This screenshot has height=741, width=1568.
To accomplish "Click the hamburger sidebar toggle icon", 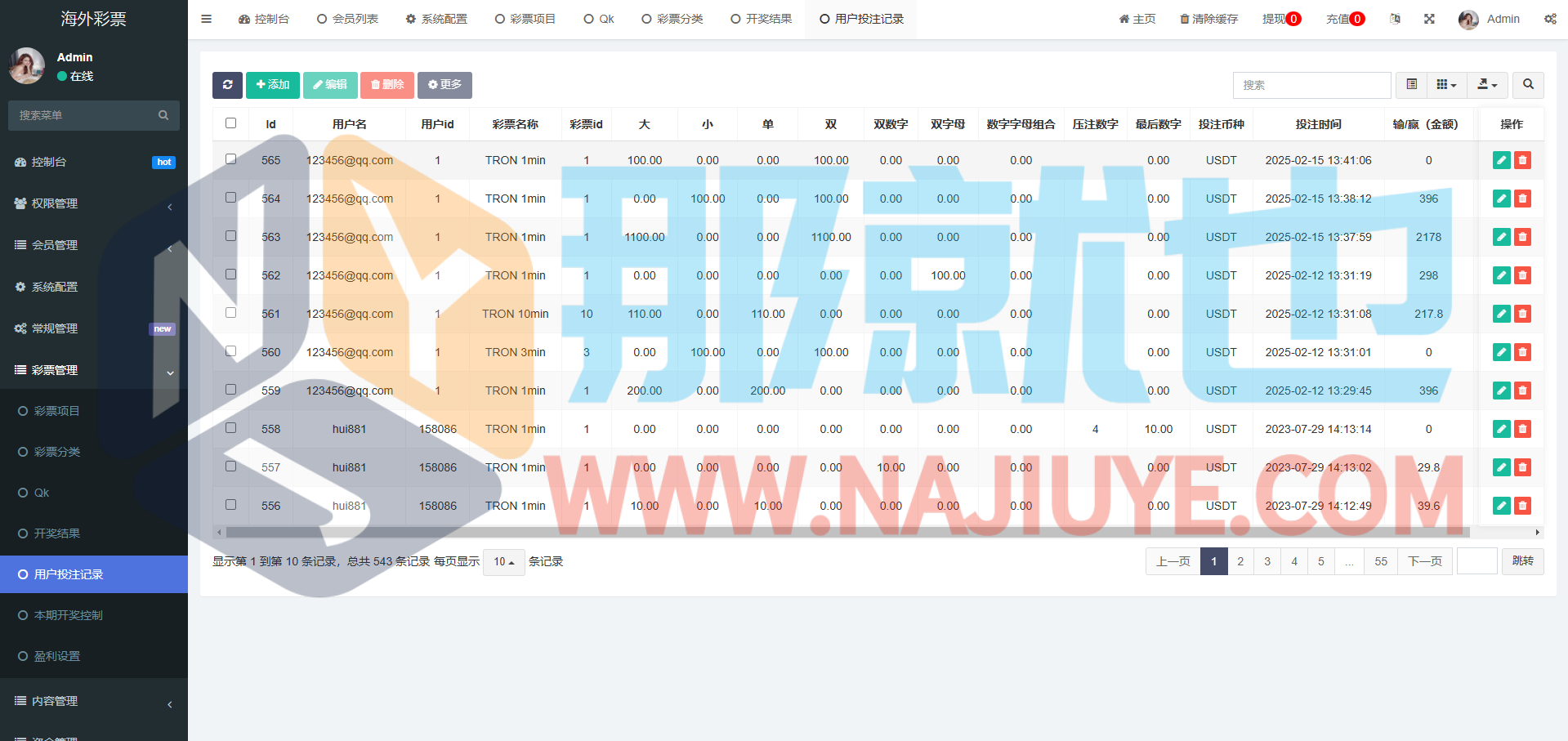I will (x=207, y=19).
